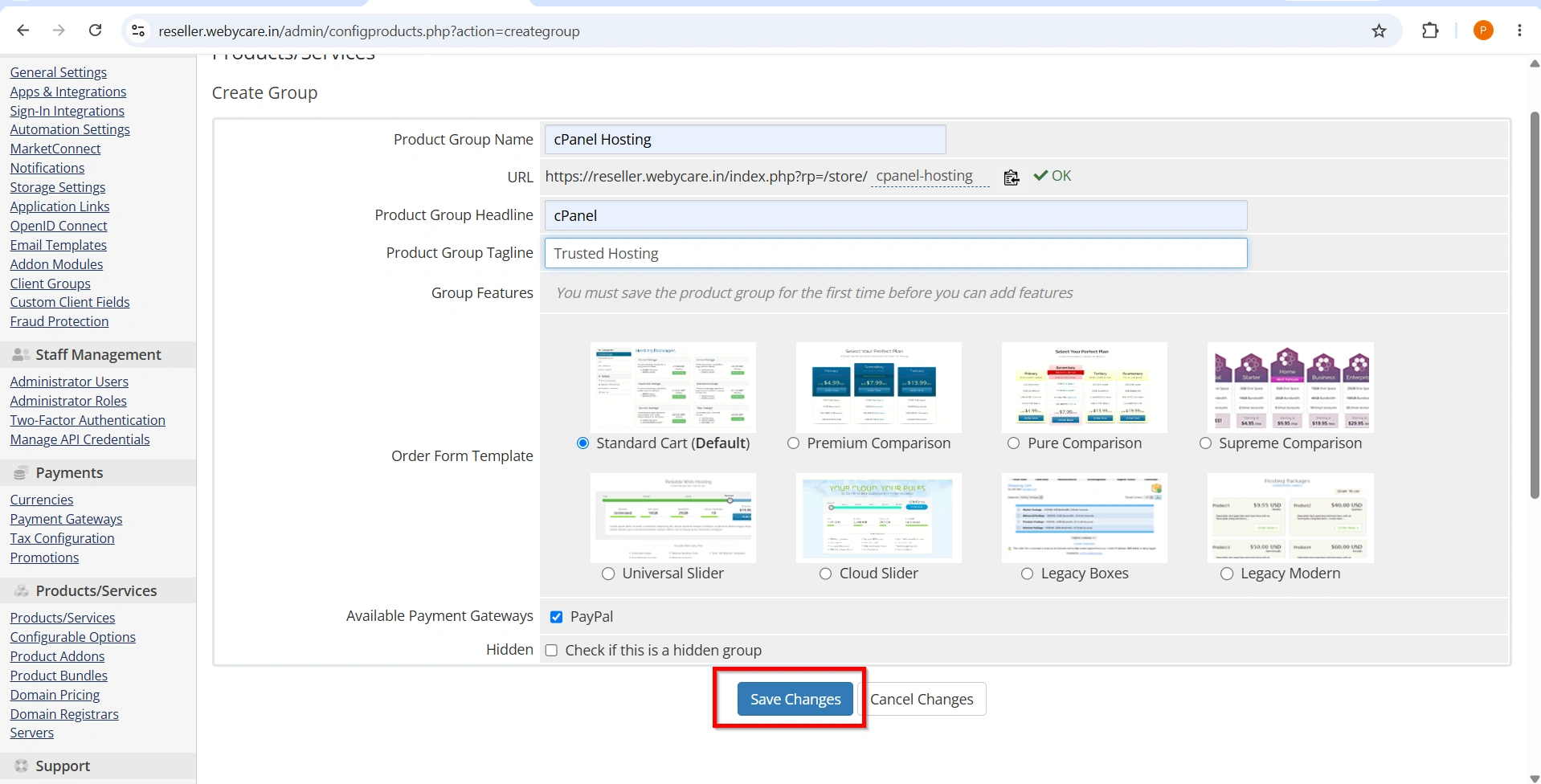
Task: Edit the Product Group Headline field
Action: [896, 215]
